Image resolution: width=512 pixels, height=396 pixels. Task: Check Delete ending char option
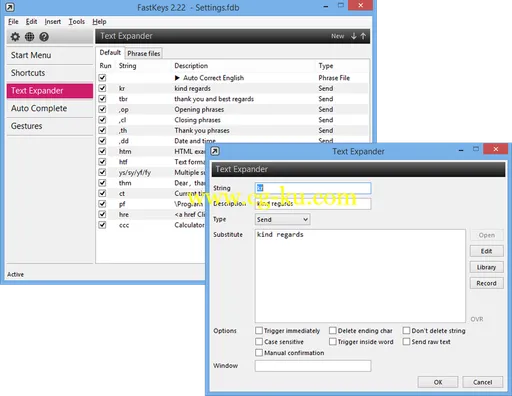coord(333,331)
